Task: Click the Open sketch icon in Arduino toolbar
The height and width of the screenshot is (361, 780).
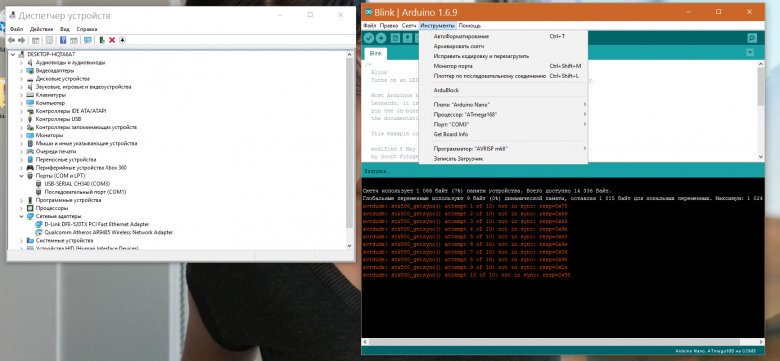Action: pos(407,38)
